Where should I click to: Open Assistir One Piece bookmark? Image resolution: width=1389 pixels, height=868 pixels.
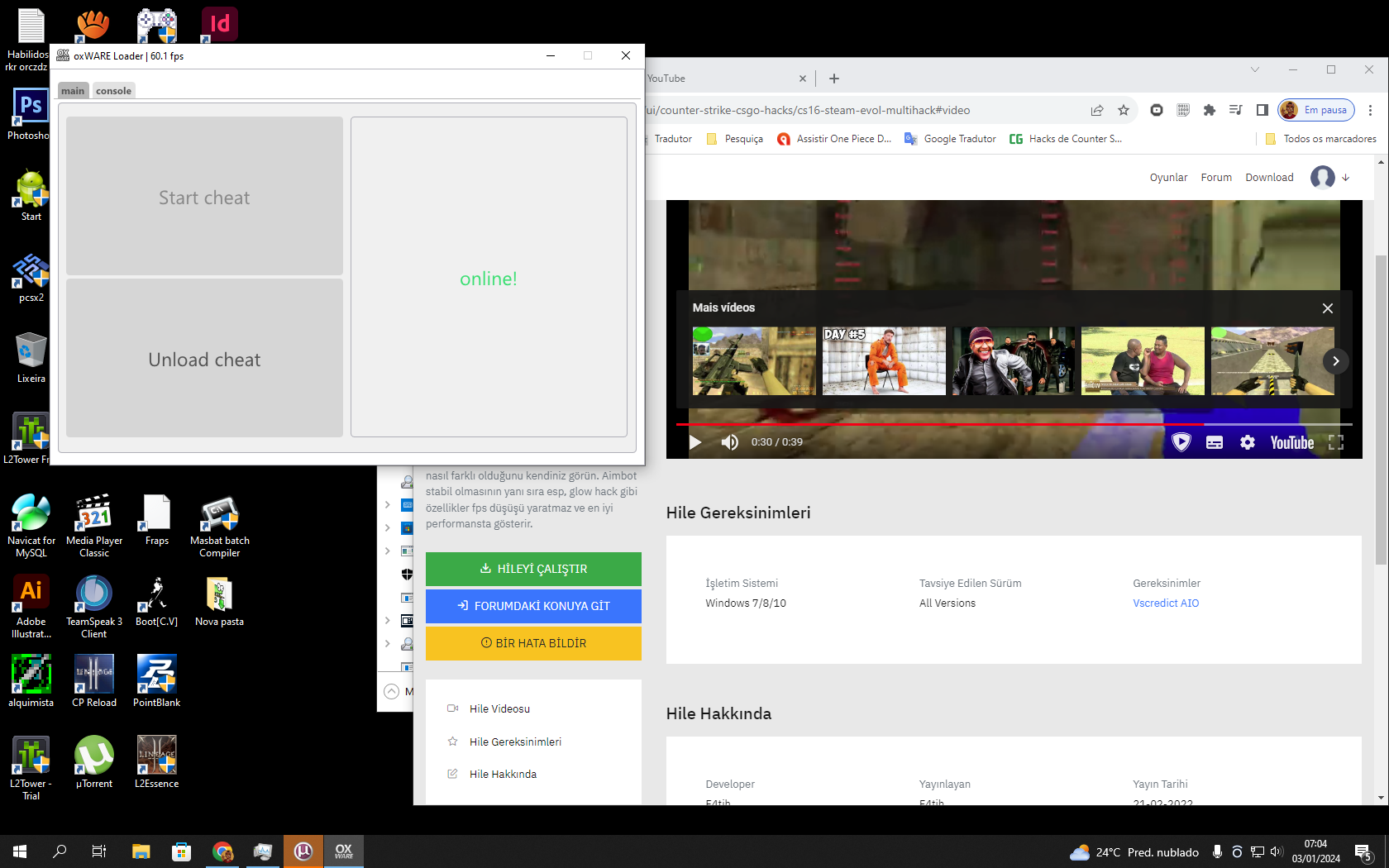(834, 139)
